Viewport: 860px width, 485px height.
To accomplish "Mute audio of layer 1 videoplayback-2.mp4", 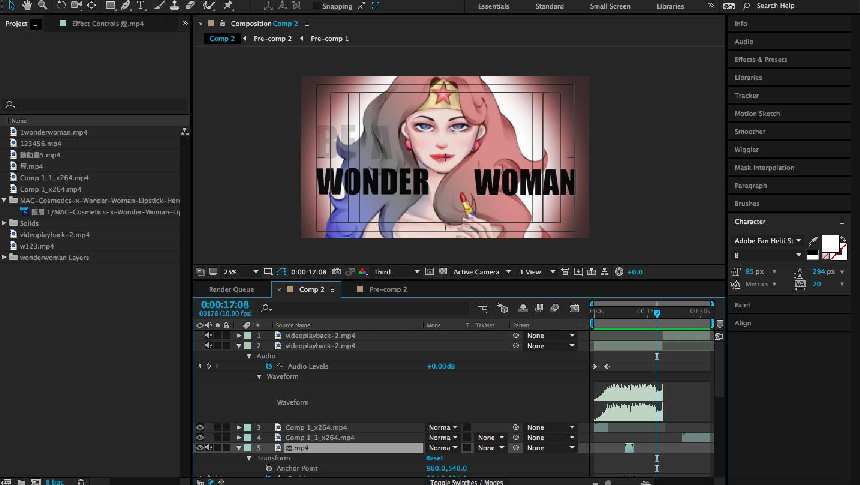I will (208, 335).
